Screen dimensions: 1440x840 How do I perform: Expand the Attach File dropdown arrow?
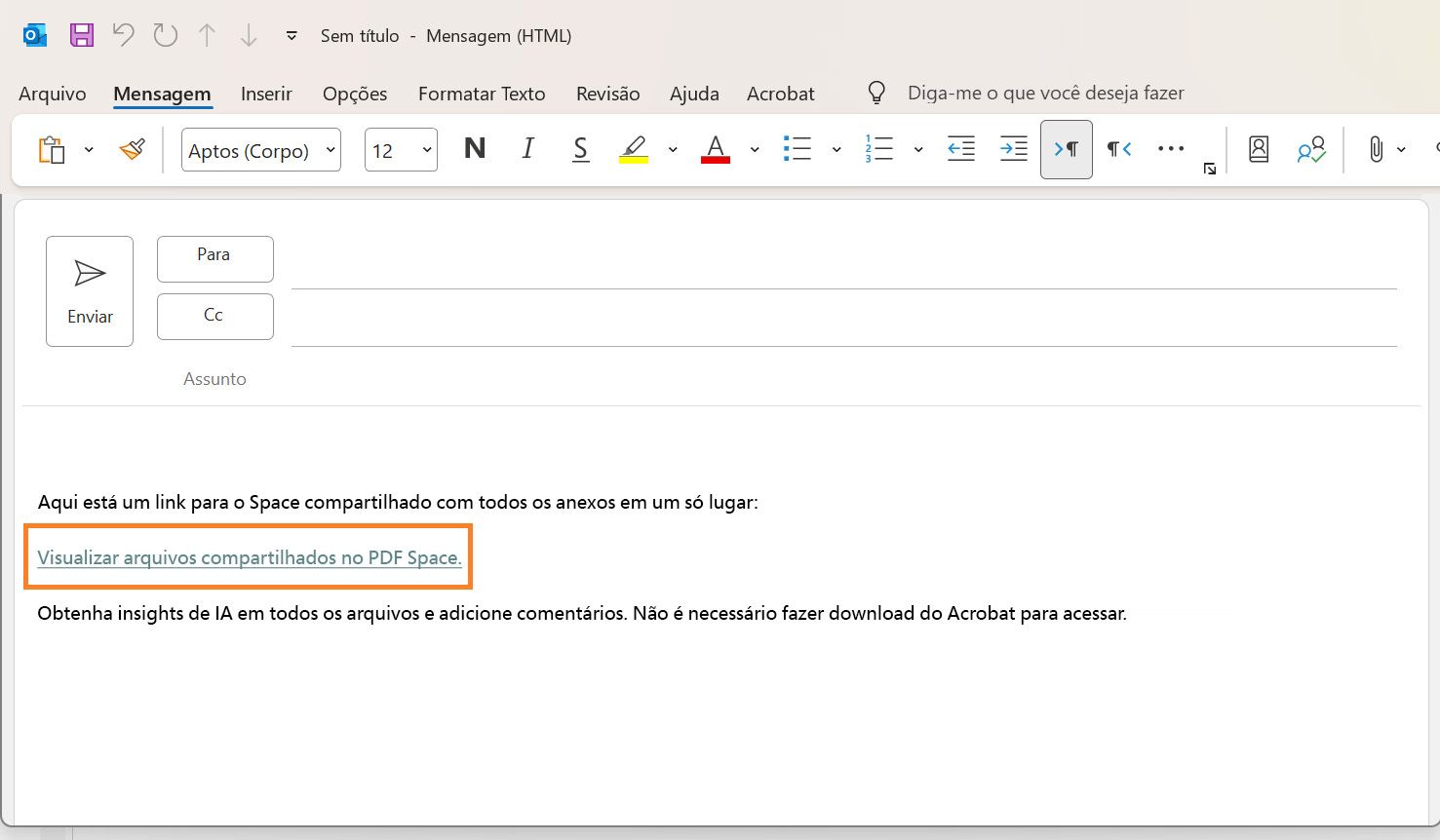coord(1401,150)
